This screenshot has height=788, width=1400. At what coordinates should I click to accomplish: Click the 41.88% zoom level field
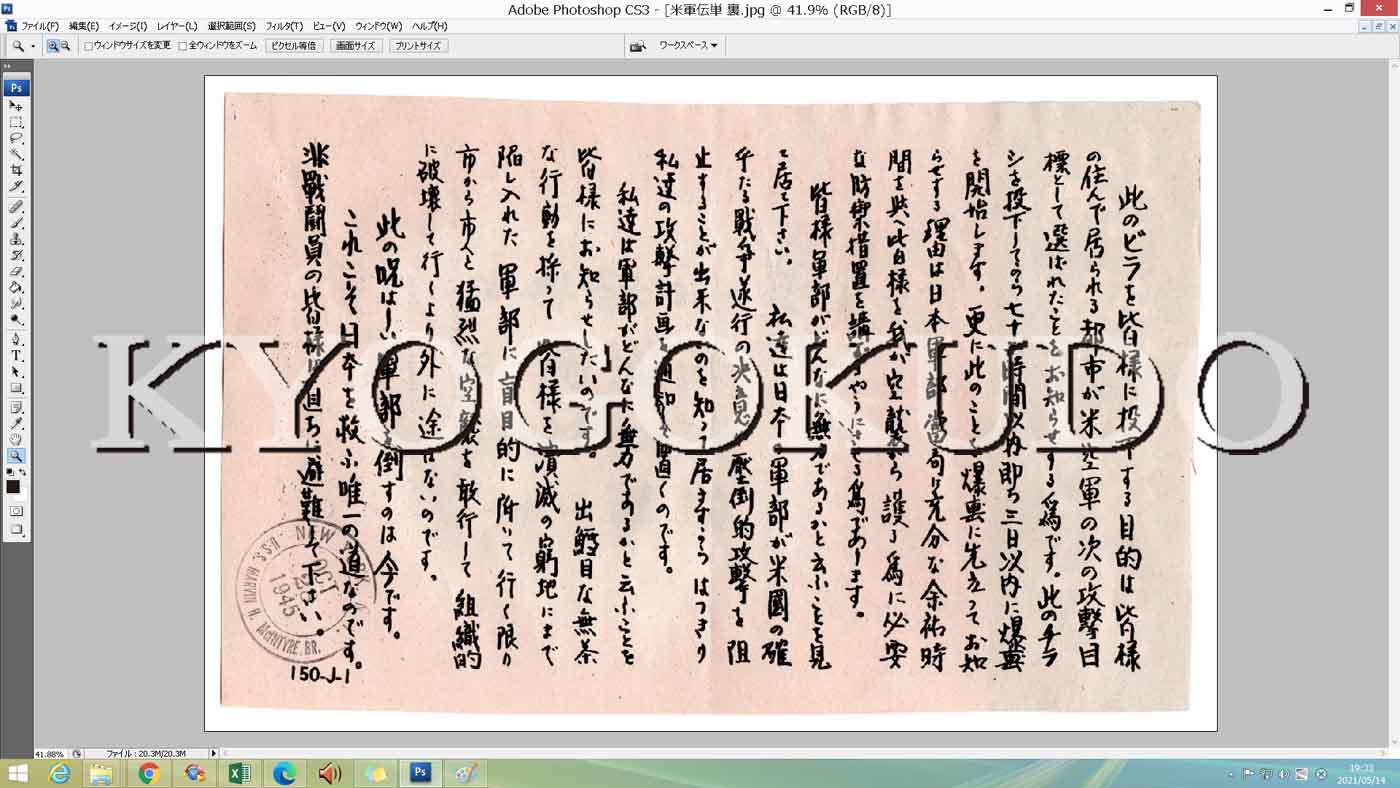click(x=49, y=754)
